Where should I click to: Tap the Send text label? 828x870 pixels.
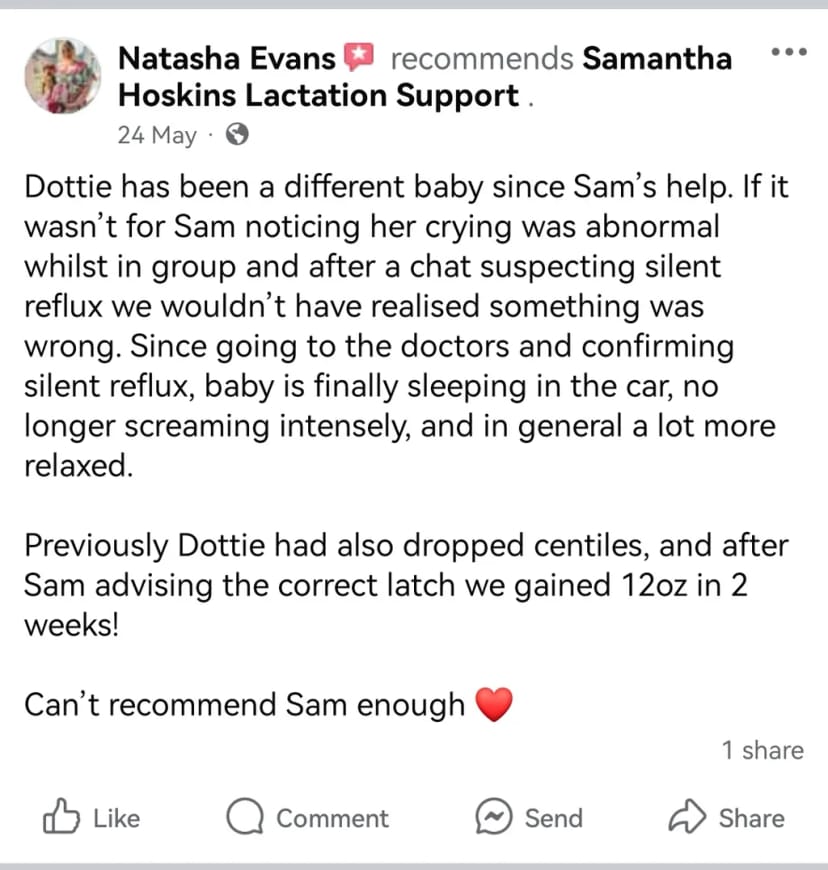pos(554,818)
